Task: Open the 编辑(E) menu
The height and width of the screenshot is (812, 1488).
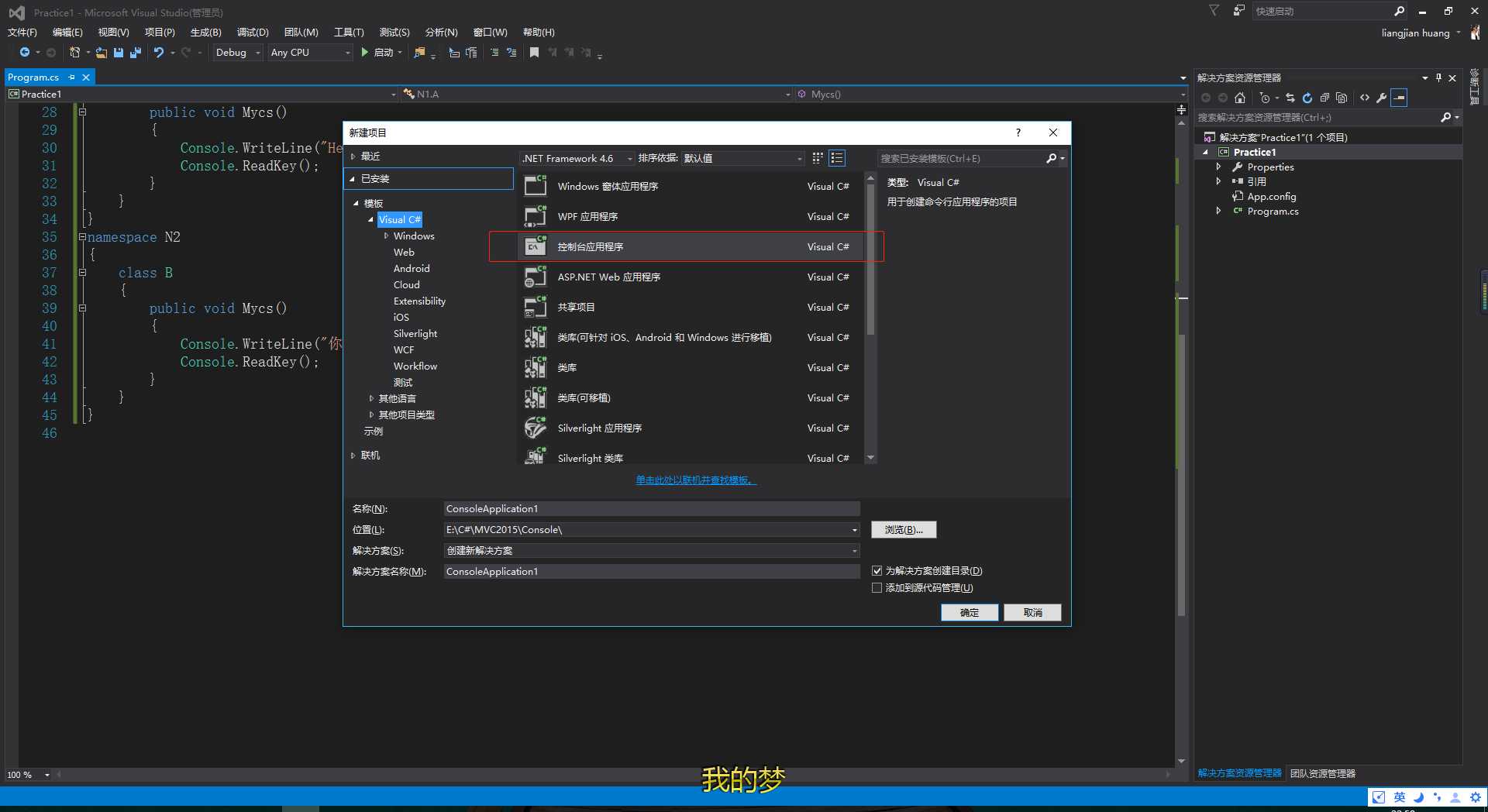Action: 67,32
